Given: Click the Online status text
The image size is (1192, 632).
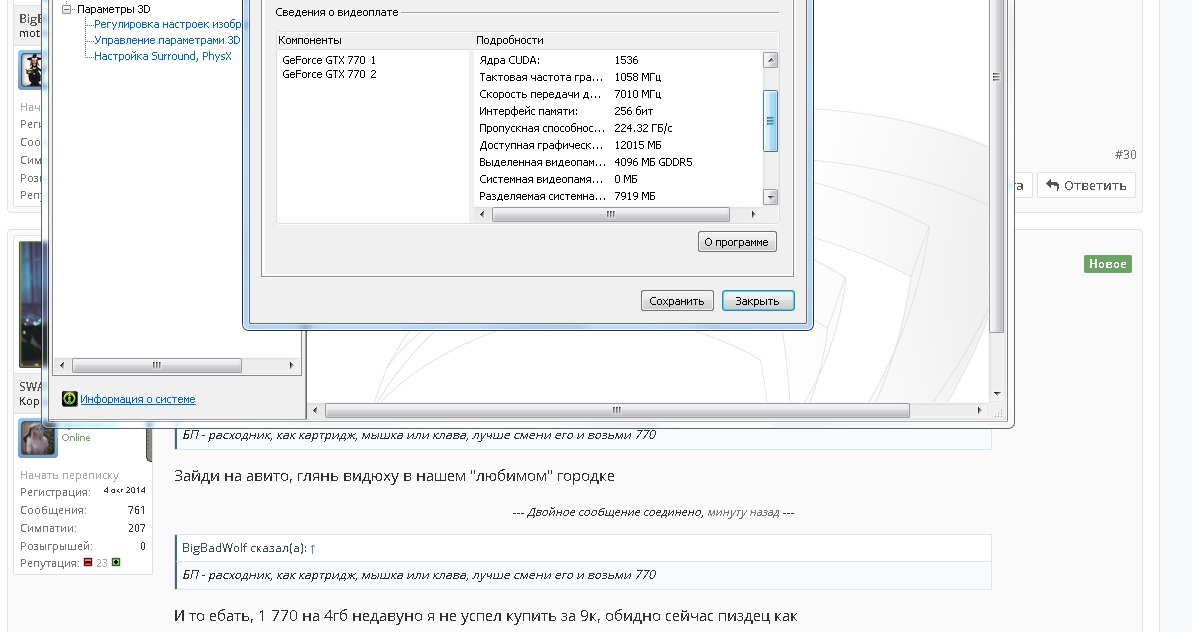Looking at the screenshot, I should tap(76, 438).
